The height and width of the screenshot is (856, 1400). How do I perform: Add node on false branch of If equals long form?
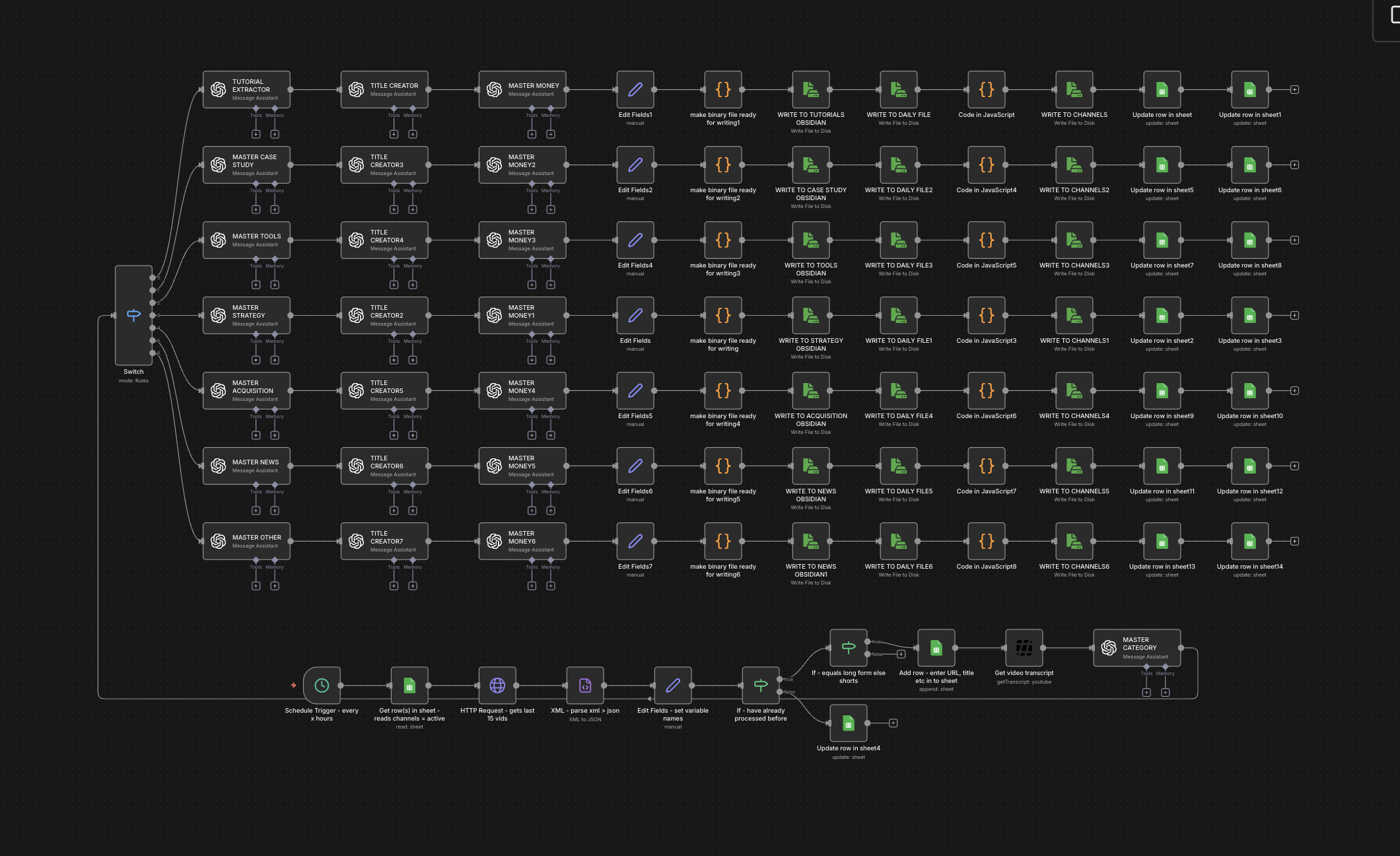pos(901,654)
